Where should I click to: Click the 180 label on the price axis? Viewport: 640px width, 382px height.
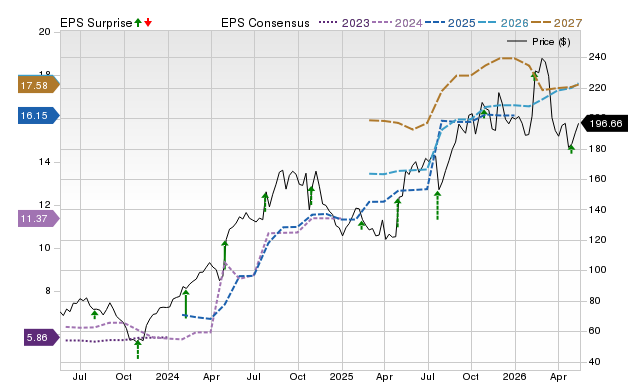tap(597, 149)
